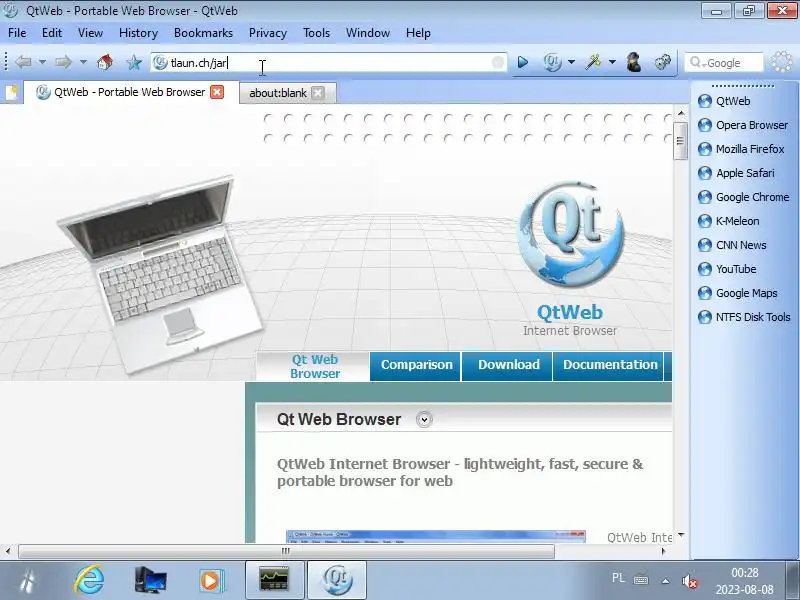800x600 pixels.
Task: Click vertical scrollbar up arrow
Action: (681, 113)
